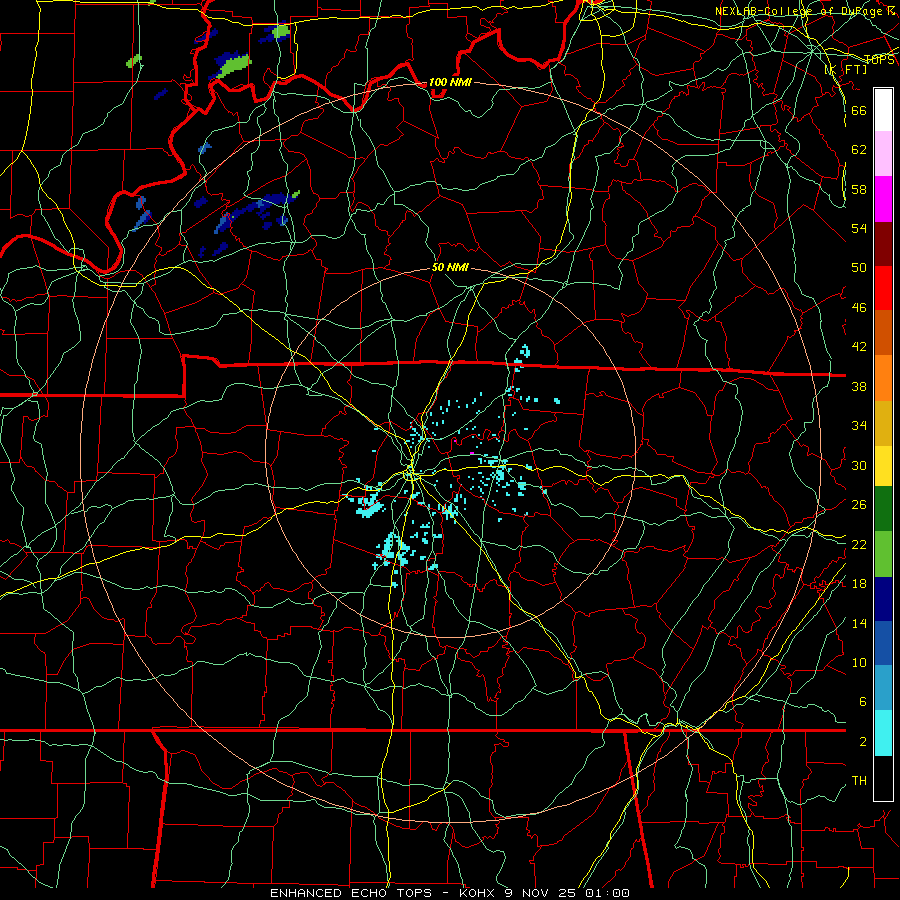900x900 pixels.
Task: Click the '18' legend value
Action: 859,584
